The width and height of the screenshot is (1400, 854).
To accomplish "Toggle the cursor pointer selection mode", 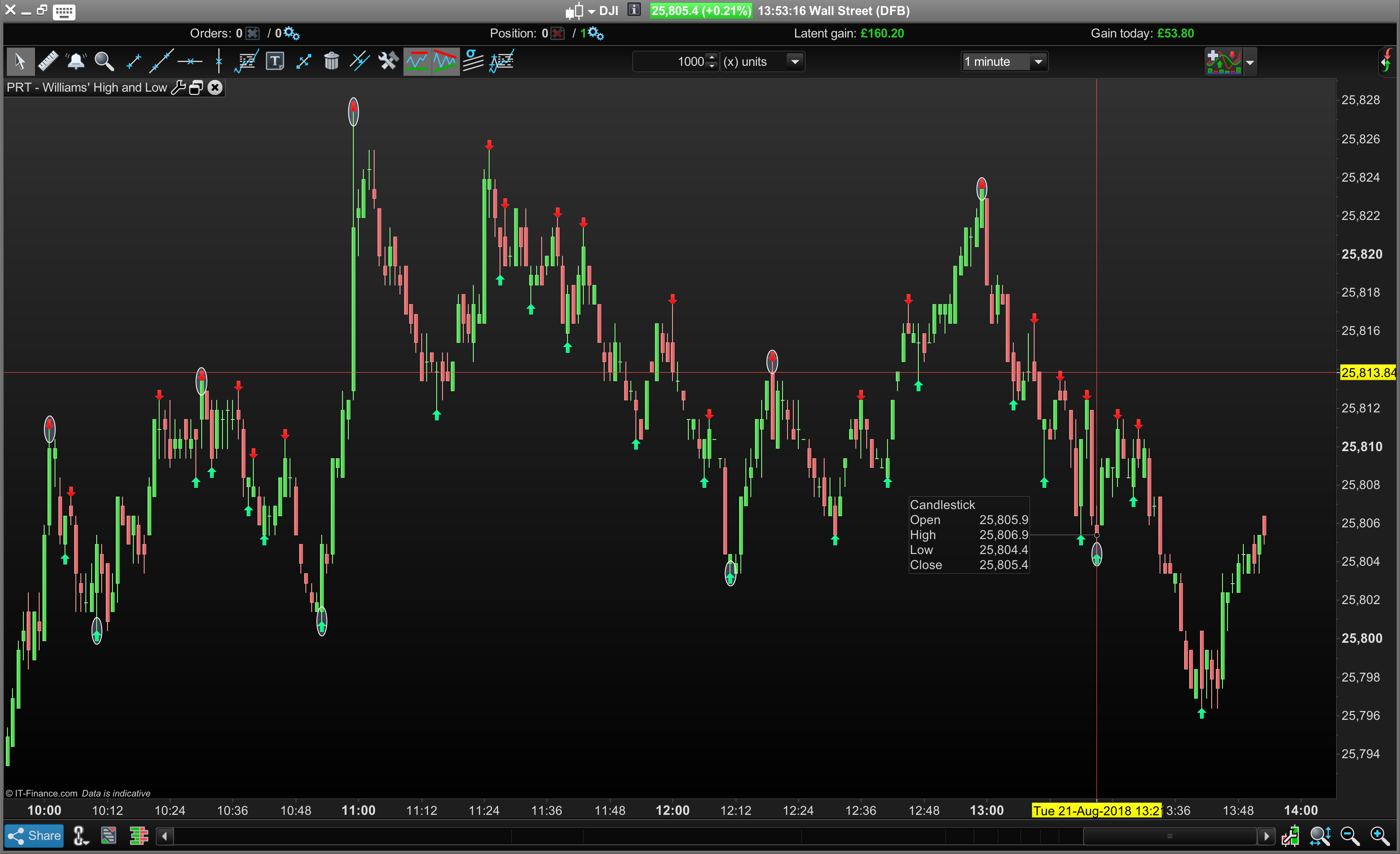I will pos(20,61).
